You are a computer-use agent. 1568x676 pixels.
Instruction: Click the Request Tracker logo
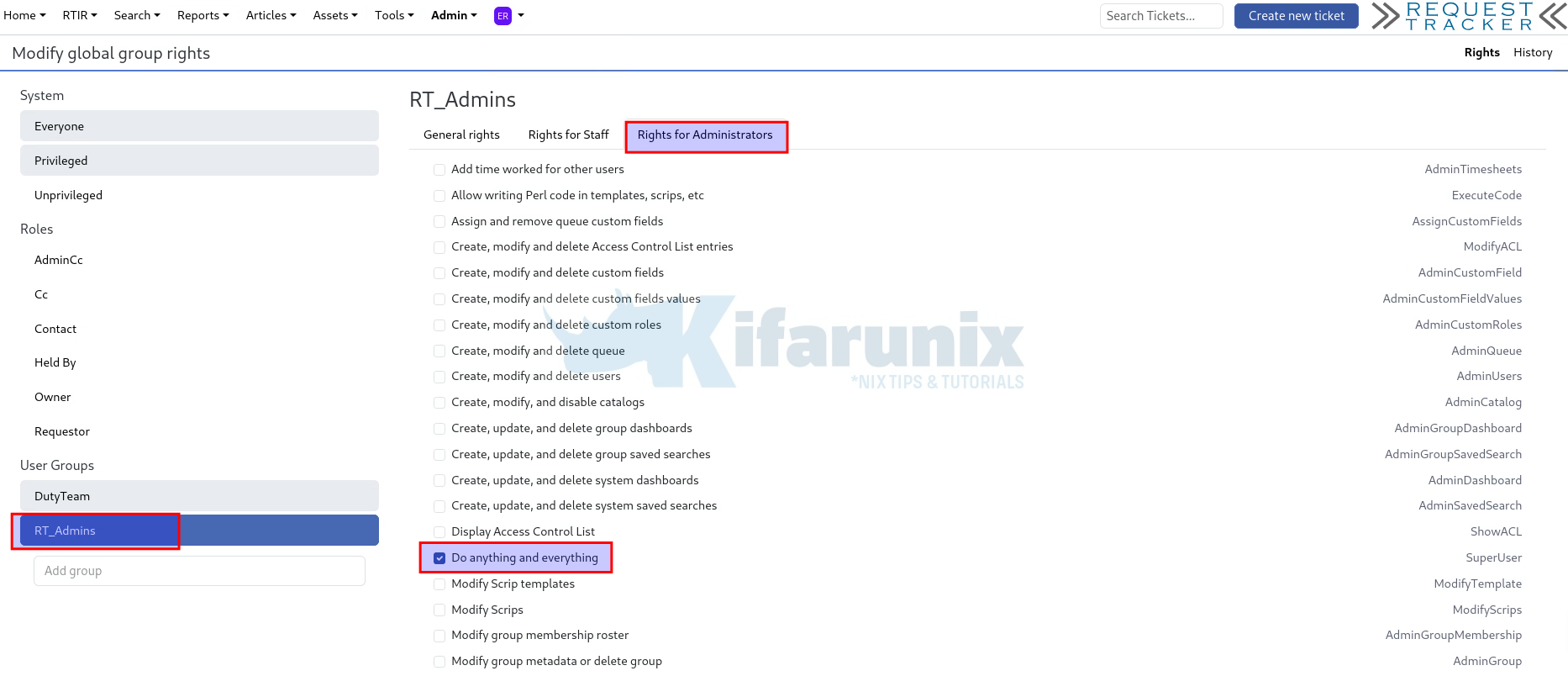1469,16
